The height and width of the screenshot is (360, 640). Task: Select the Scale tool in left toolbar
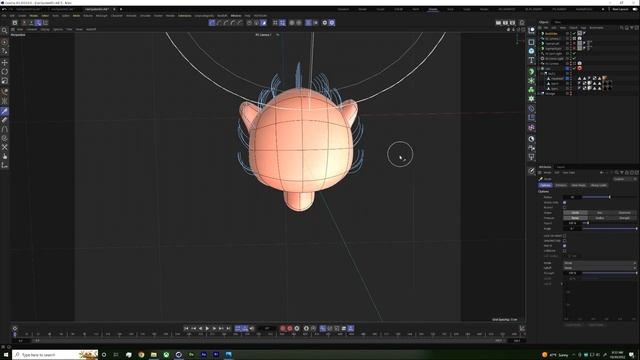coord(4,81)
